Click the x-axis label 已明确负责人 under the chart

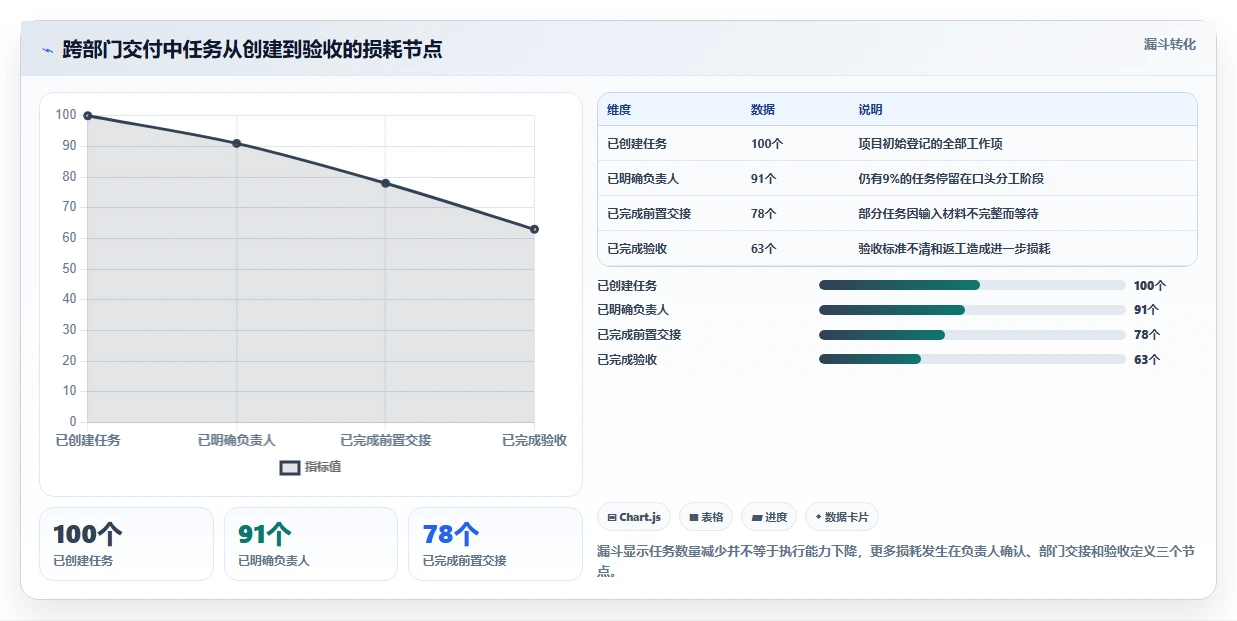click(237, 440)
